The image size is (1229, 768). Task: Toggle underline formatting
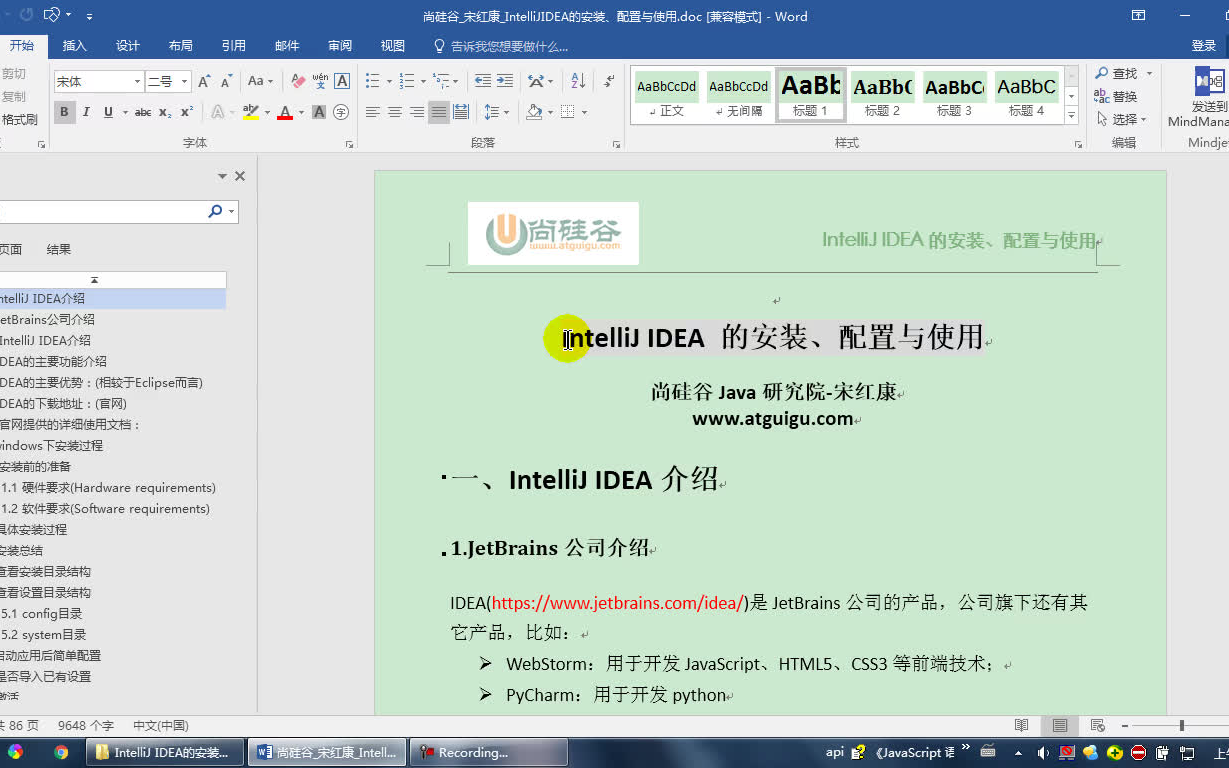point(108,110)
